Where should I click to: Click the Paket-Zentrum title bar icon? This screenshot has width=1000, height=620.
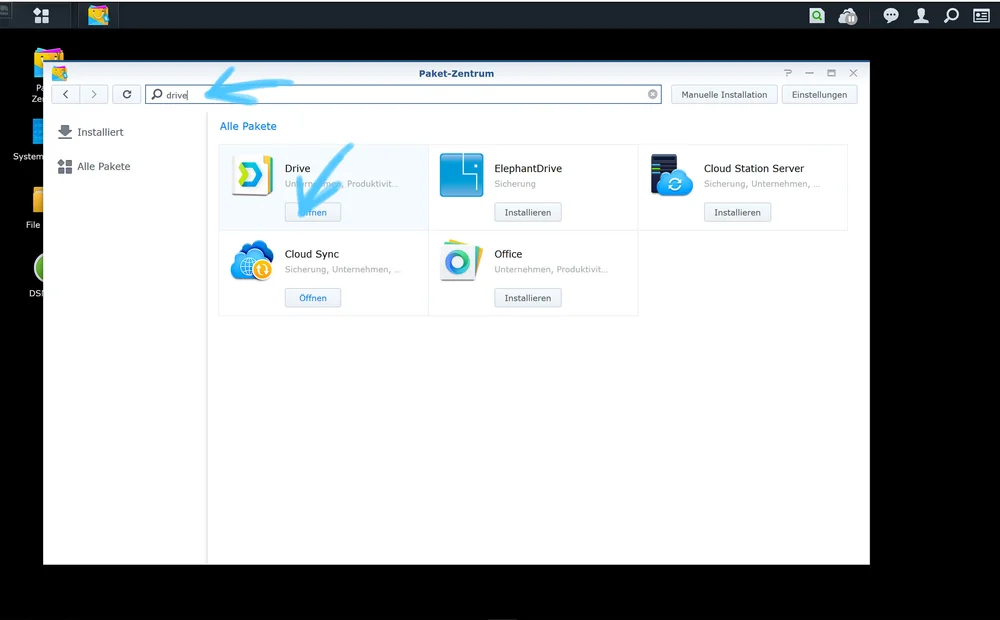[x=60, y=73]
